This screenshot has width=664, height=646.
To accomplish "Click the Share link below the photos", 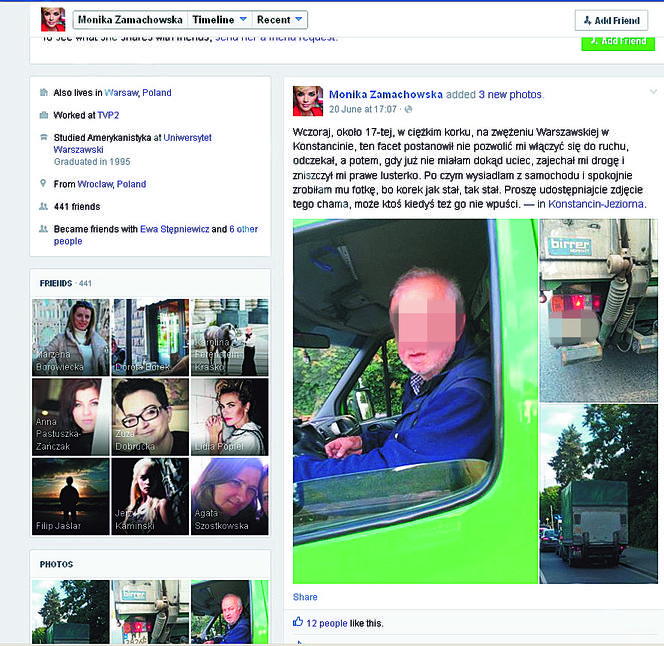I will (305, 597).
